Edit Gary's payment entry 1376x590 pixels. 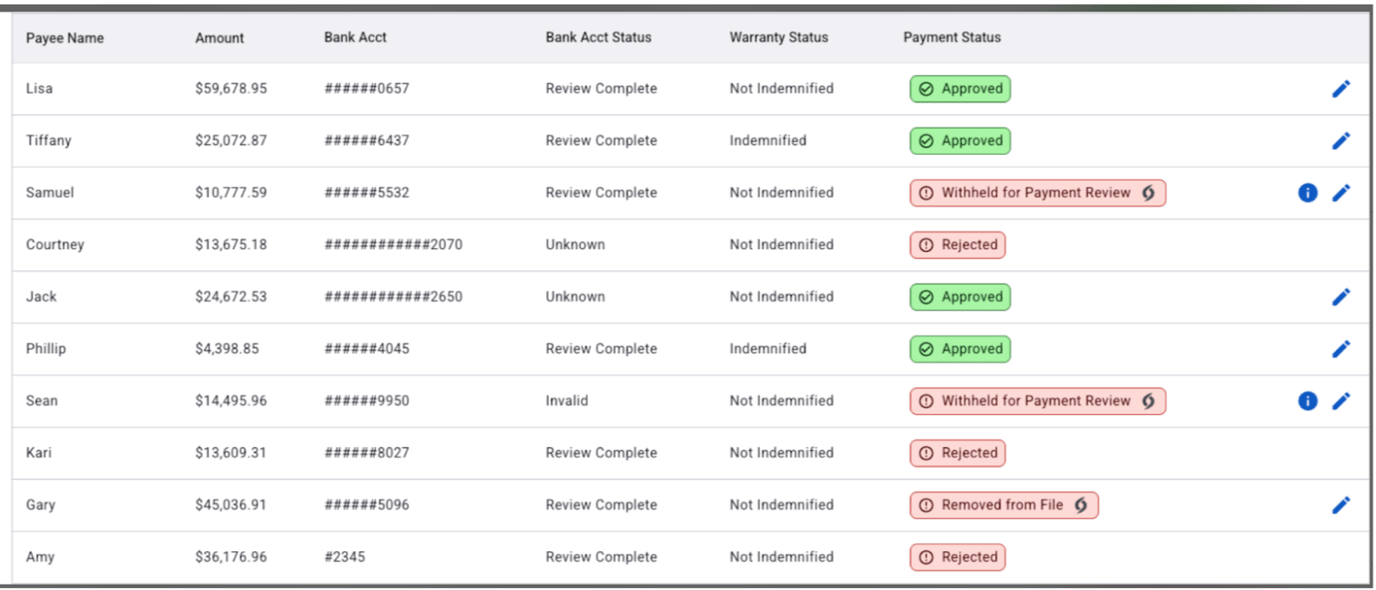[x=1341, y=504]
